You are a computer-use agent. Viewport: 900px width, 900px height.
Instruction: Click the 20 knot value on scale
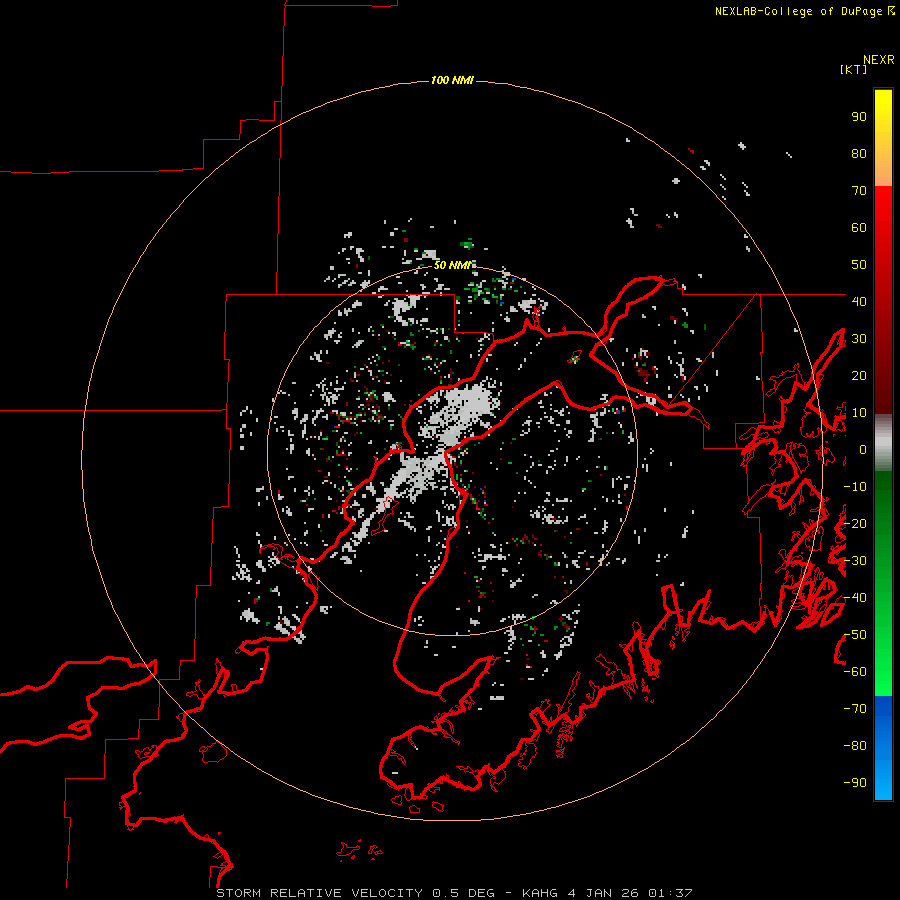pos(859,375)
